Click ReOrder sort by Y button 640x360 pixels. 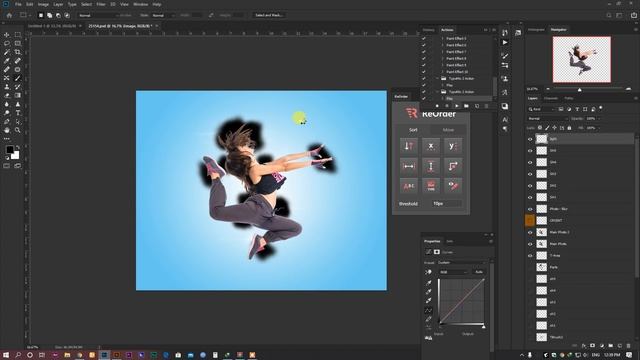453,146
